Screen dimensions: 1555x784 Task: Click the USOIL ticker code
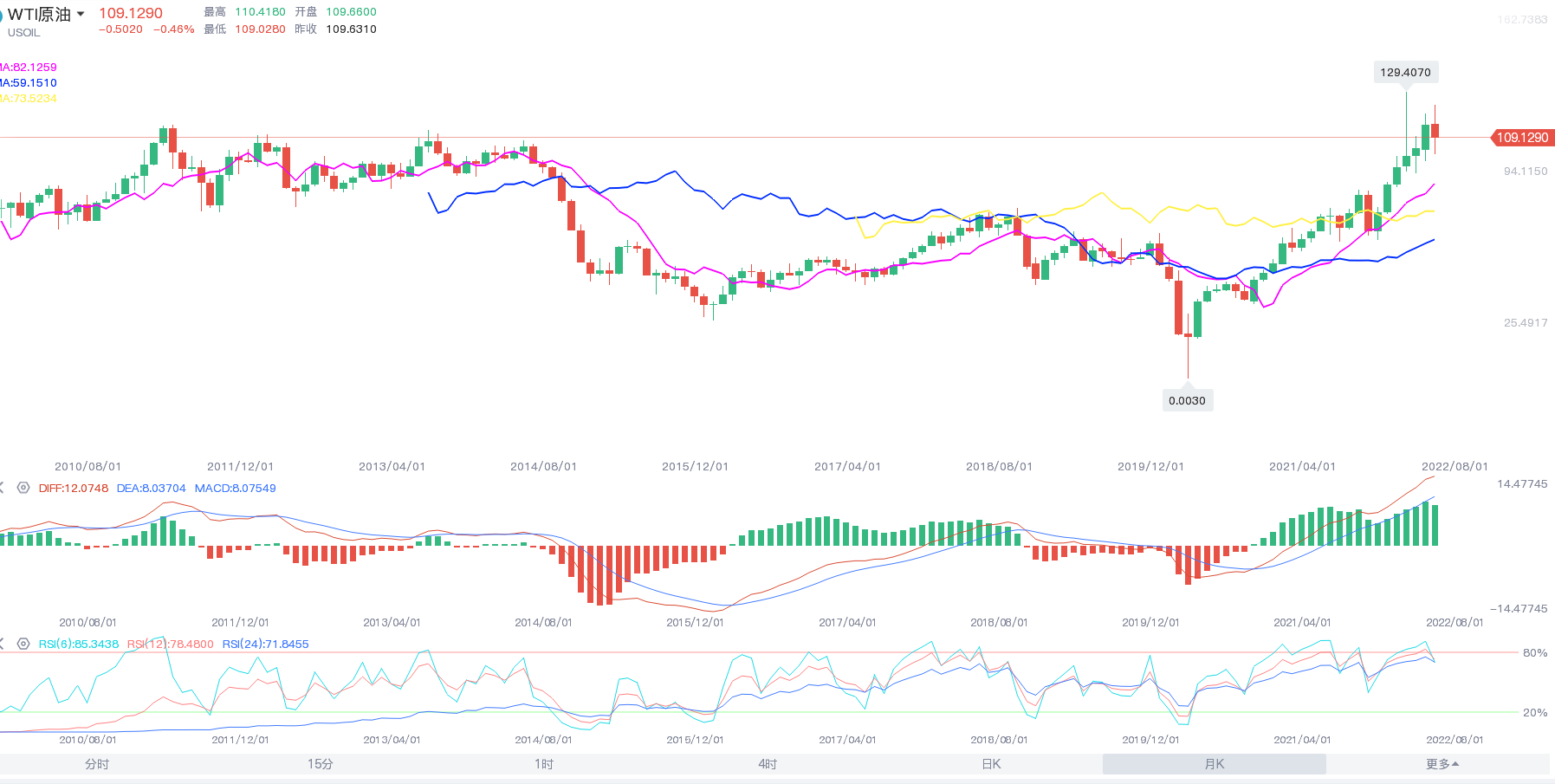[24, 32]
